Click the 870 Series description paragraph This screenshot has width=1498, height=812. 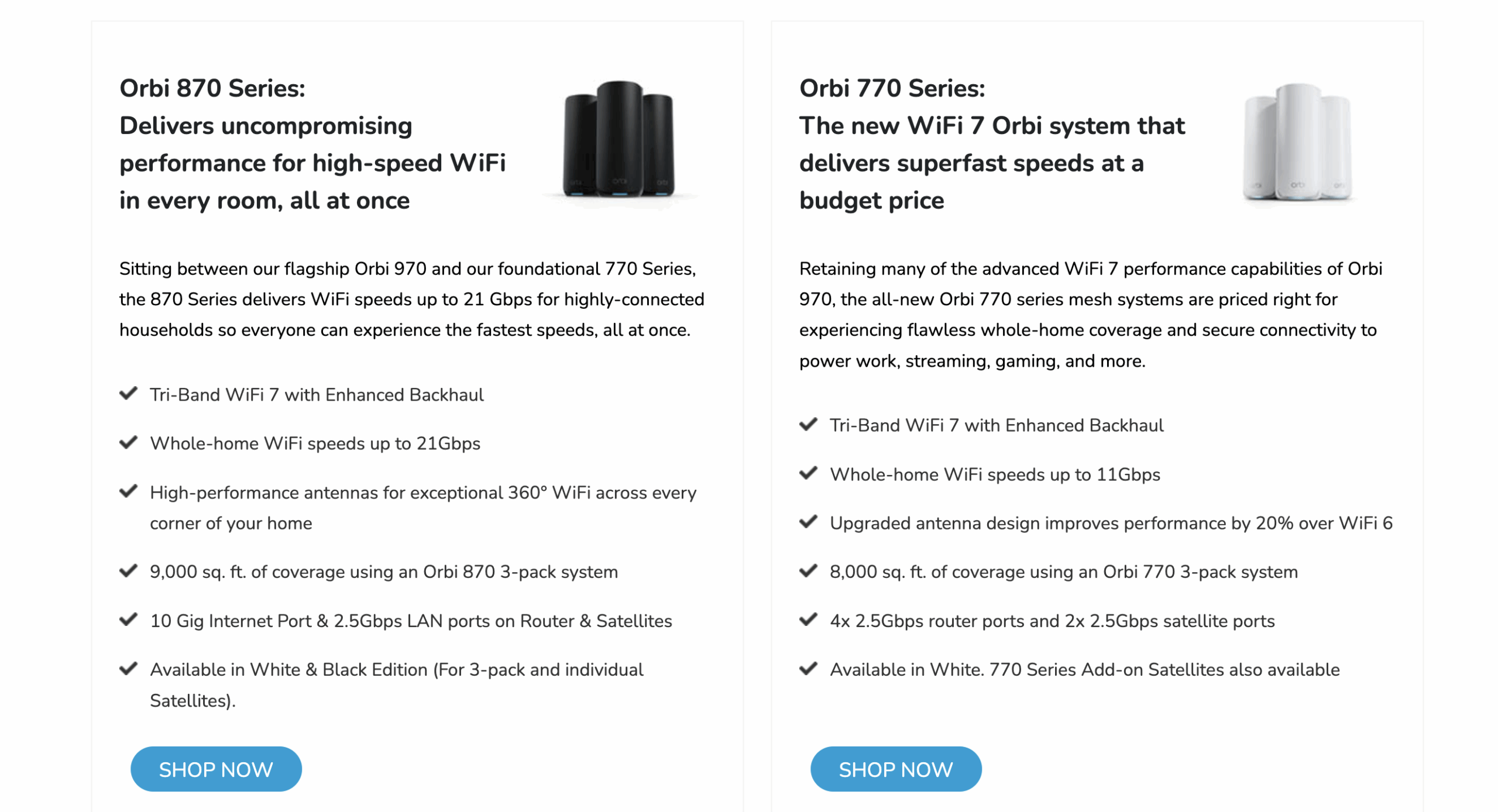pos(411,299)
